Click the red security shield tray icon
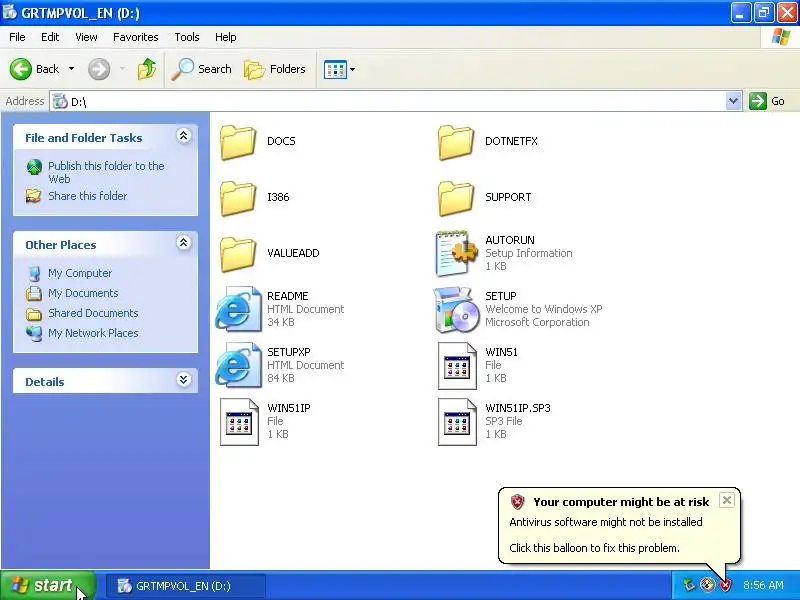Image resolution: width=800 pixels, height=600 pixels. (725, 585)
